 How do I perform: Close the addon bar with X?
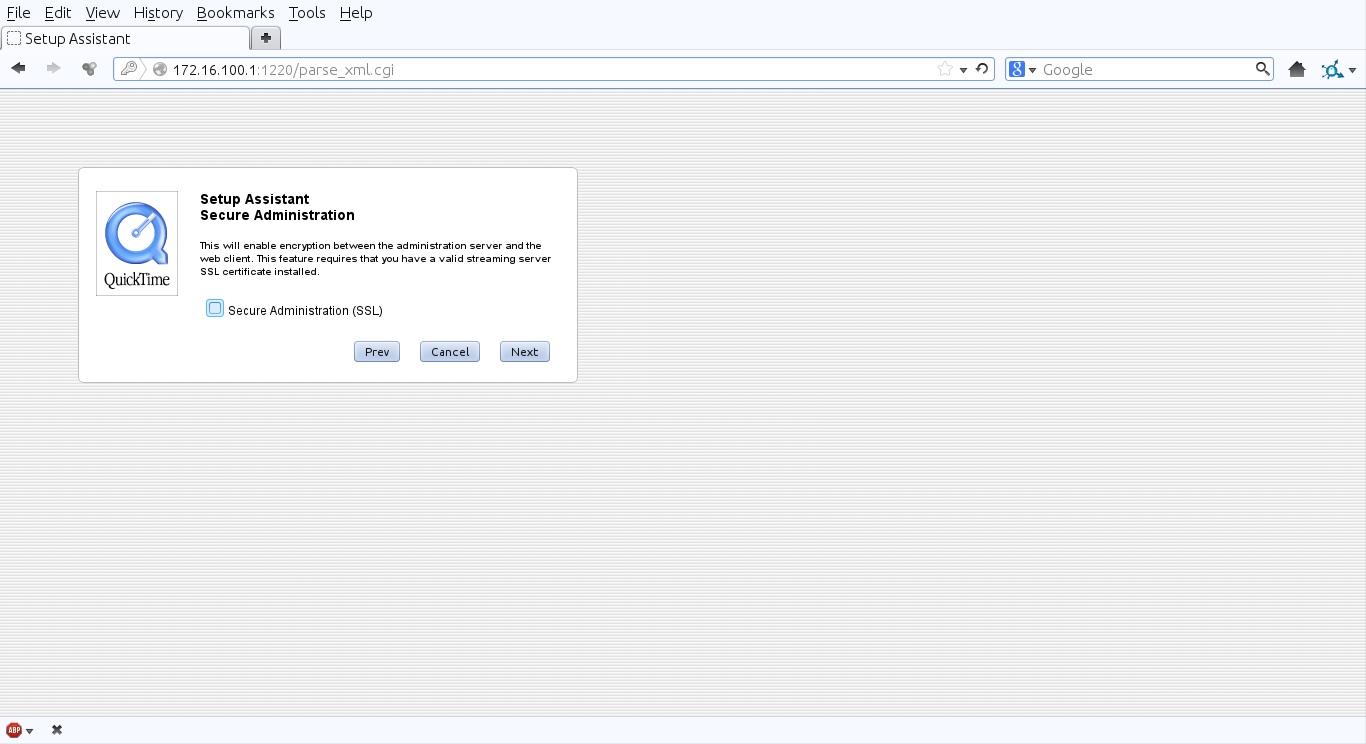pos(57,730)
